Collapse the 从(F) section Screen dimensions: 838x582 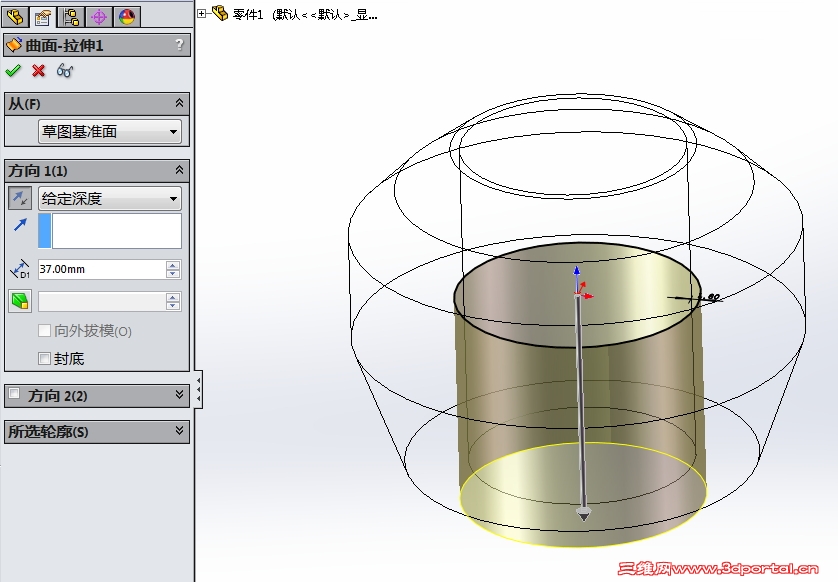(x=180, y=103)
